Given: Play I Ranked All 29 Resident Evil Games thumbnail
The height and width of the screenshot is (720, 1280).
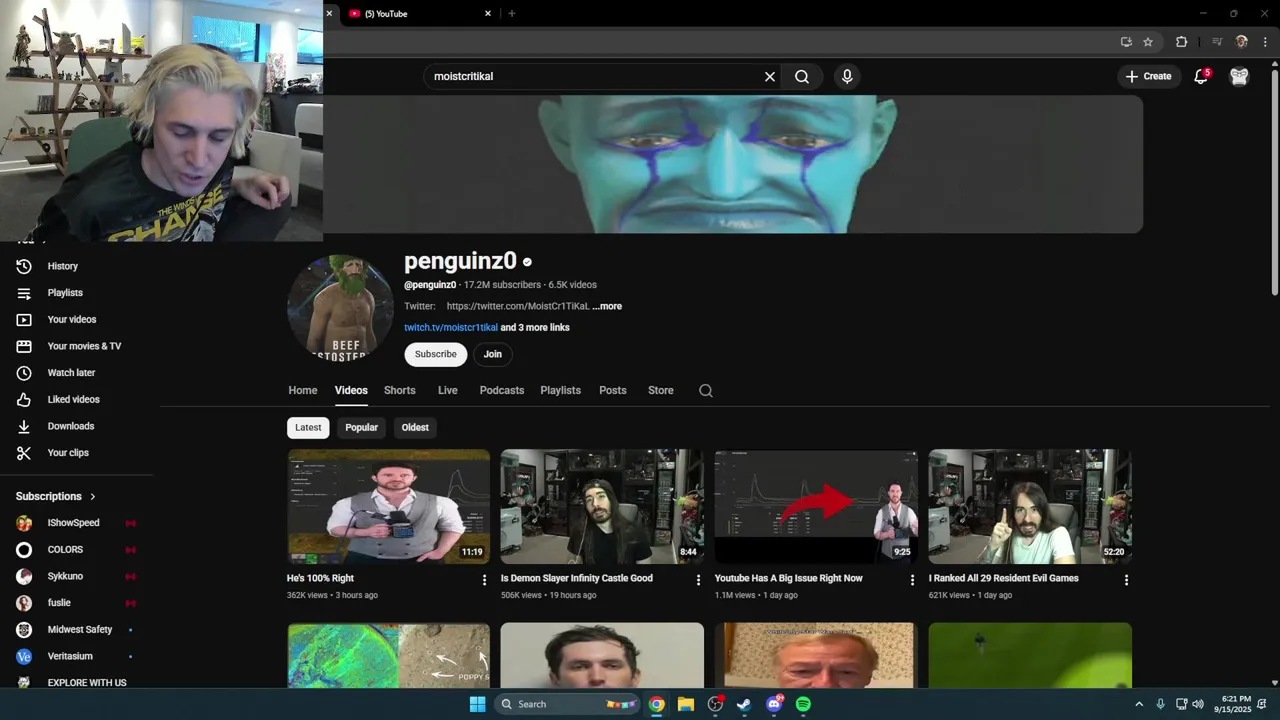Looking at the screenshot, I should [x=1030, y=507].
